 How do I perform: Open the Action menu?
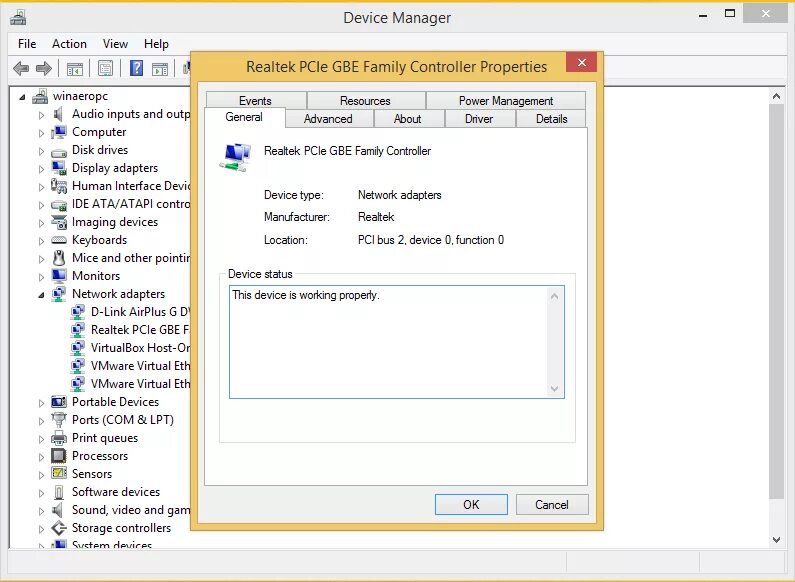click(69, 44)
